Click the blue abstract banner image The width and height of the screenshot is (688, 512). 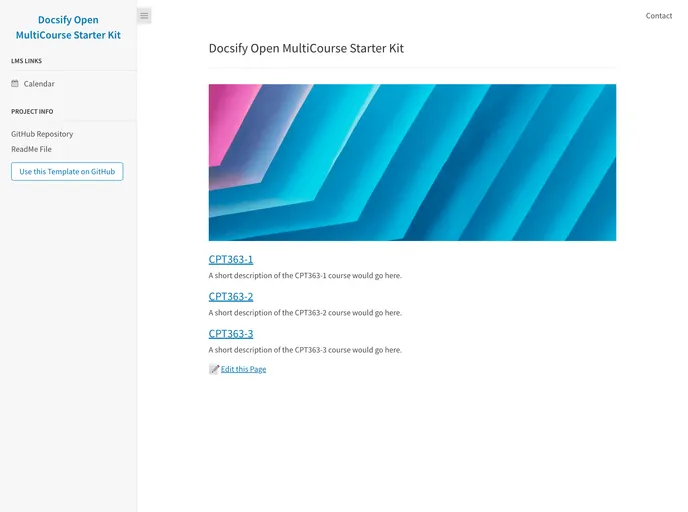pyautogui.click(x=412, y=162)
